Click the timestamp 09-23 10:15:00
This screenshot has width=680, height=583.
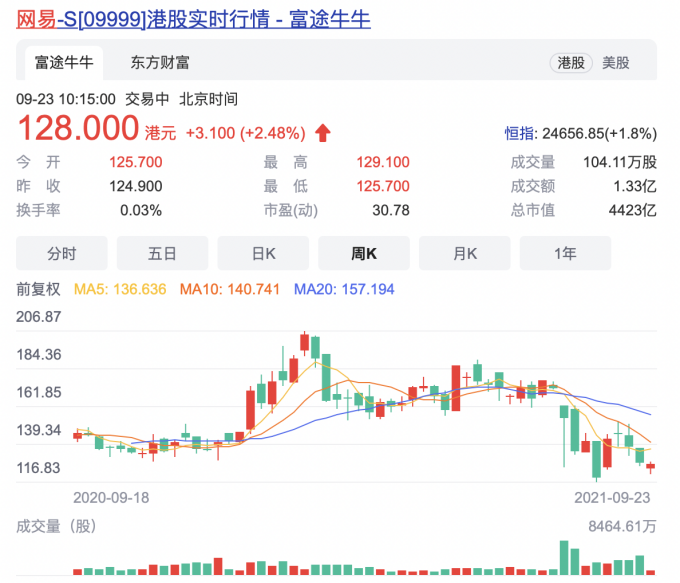(66, 99)
